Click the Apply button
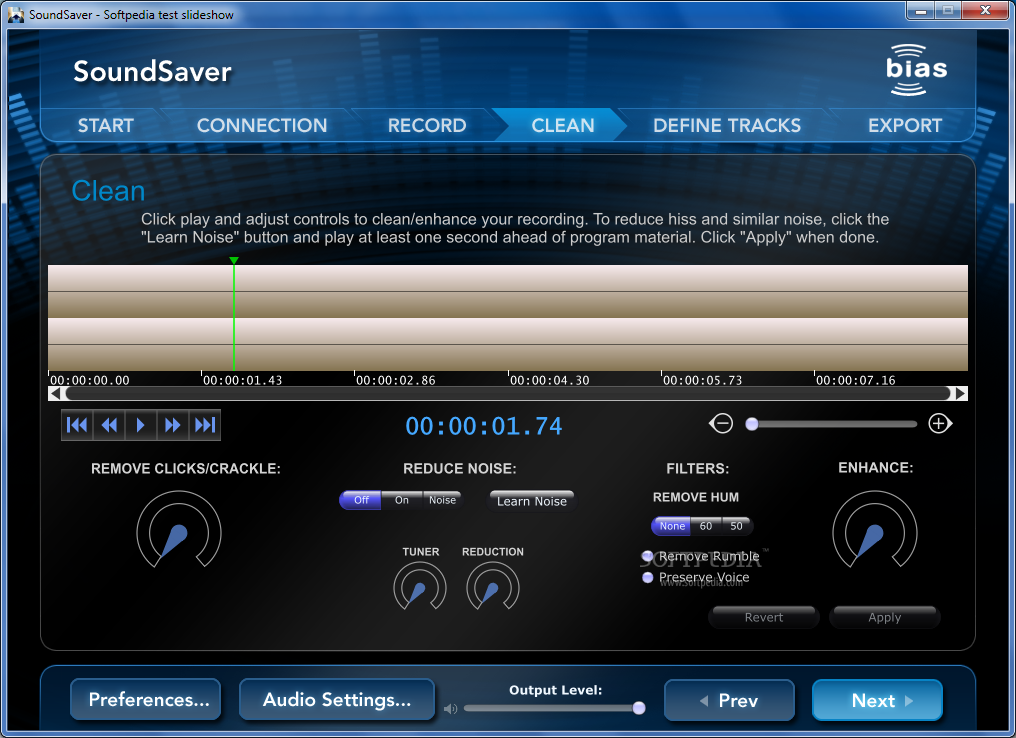1016x738 pixels. [884, 617]
